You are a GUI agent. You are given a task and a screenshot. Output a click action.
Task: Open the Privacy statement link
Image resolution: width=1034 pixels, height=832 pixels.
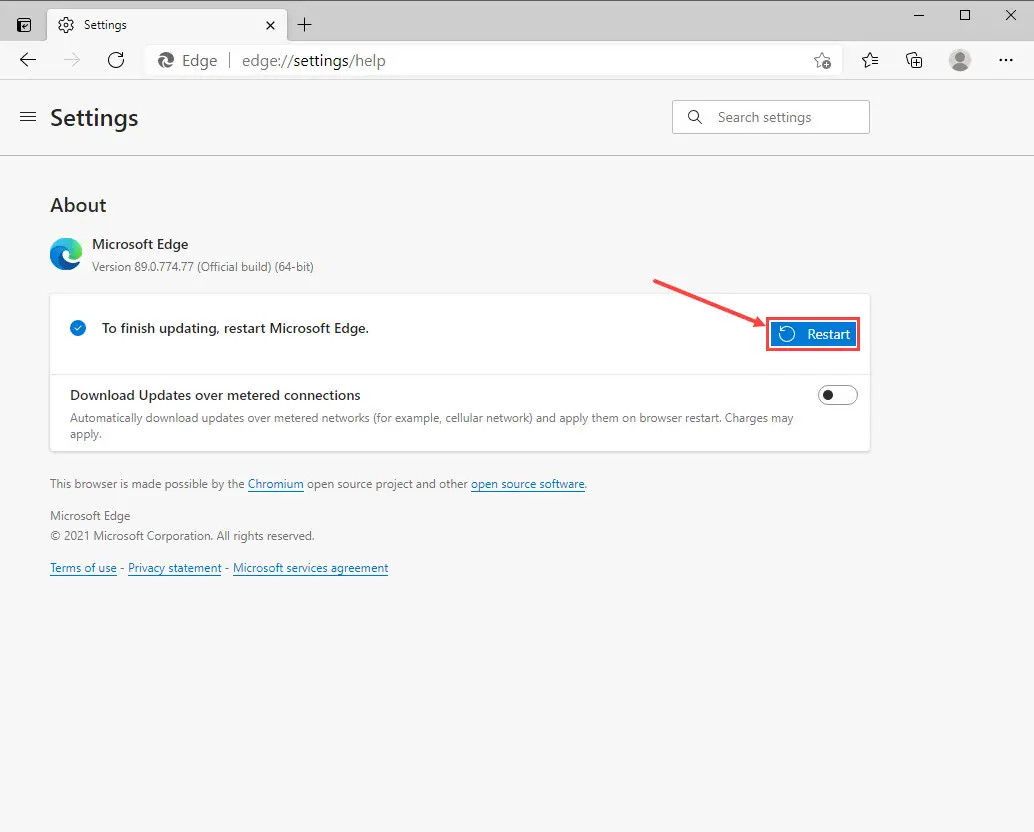175,568
